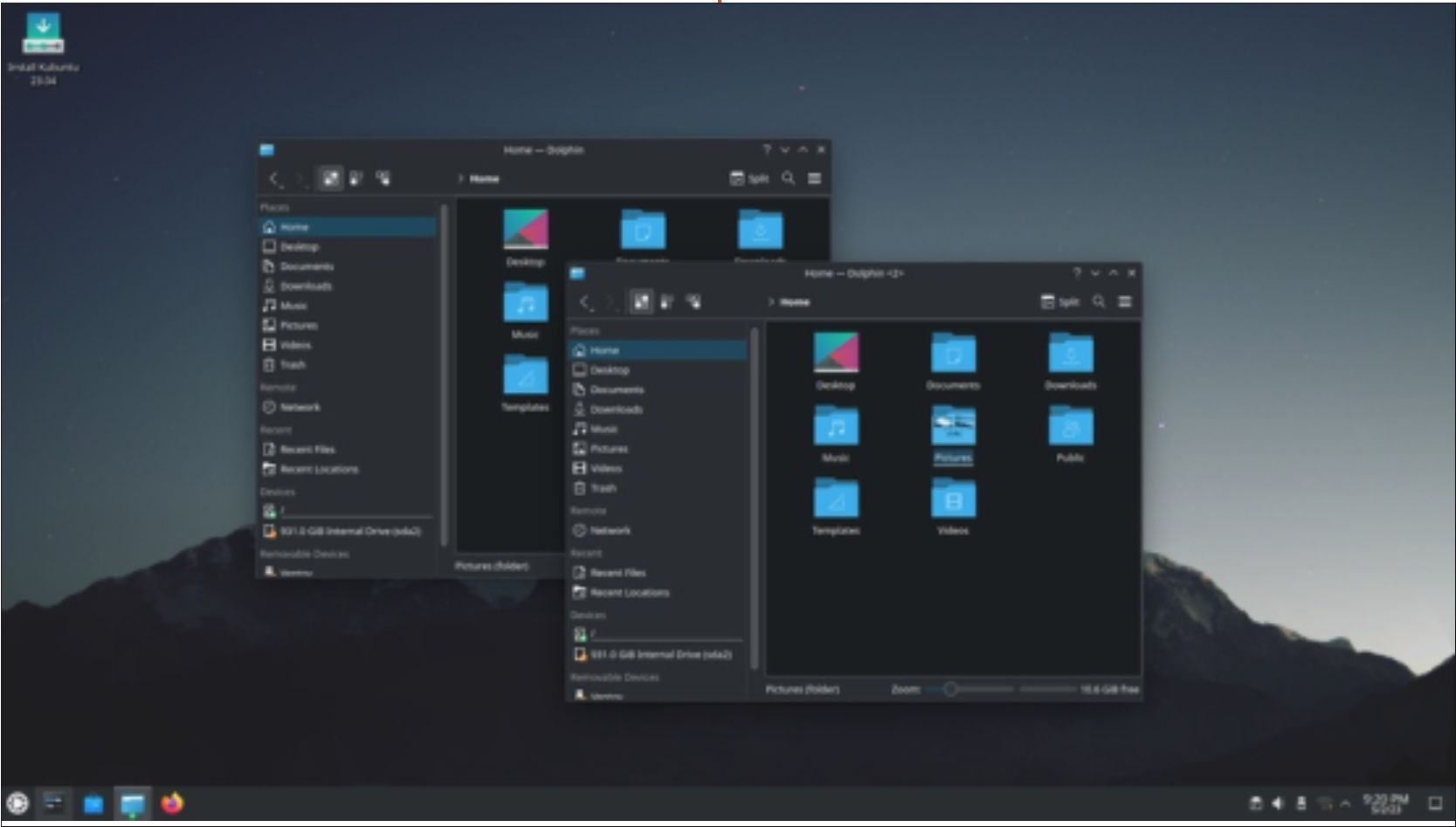
Task: Open search in the rear Dolphin window
Action: coord(788,178)
